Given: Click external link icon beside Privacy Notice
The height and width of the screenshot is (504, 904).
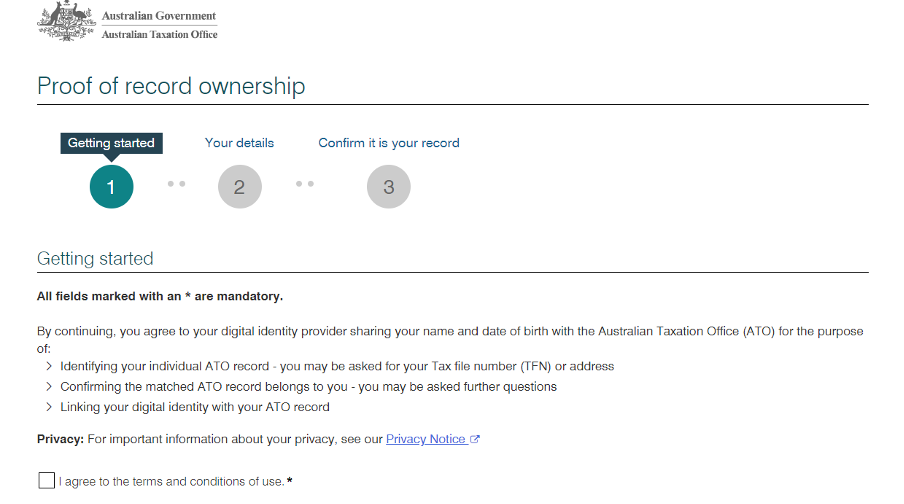Looking at the screenshot, I should pyautogui.click(x=474, y=439).
